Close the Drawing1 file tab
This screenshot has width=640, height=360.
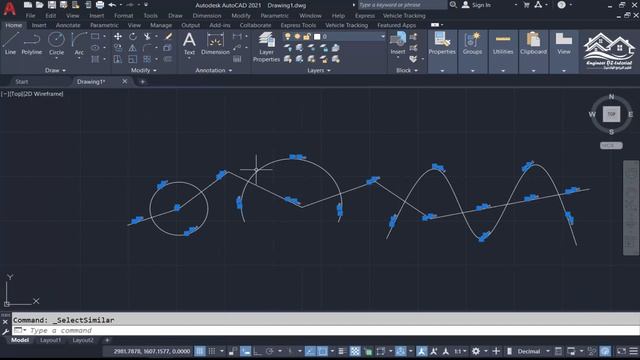(x=124, y=81)
